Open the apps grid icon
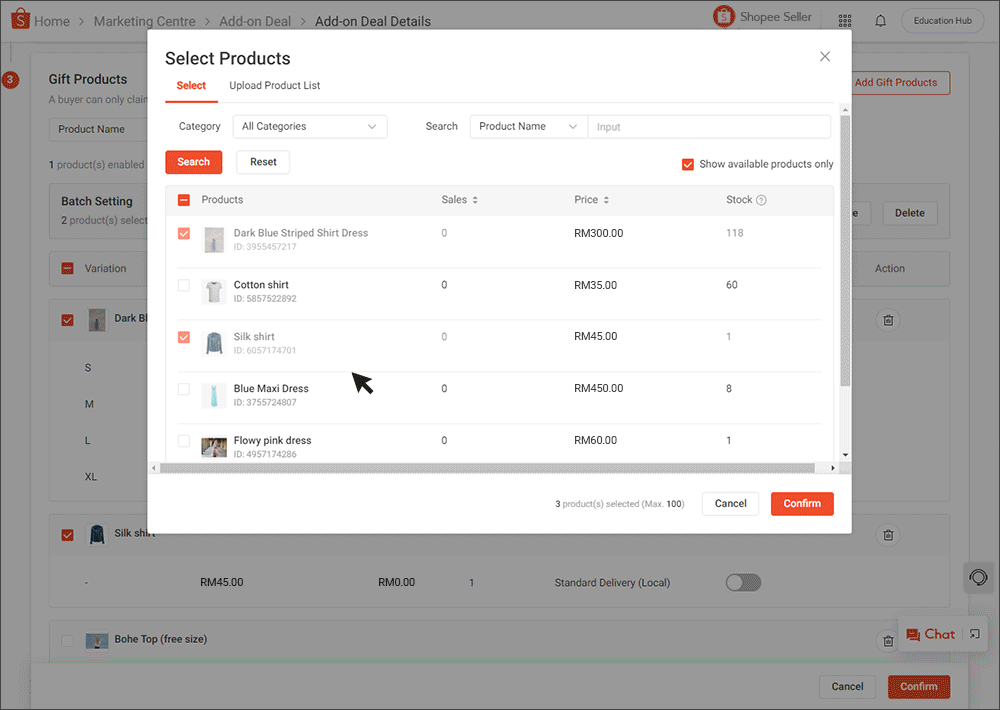This screenshot has width=1000, height=710. coord(845,20)
